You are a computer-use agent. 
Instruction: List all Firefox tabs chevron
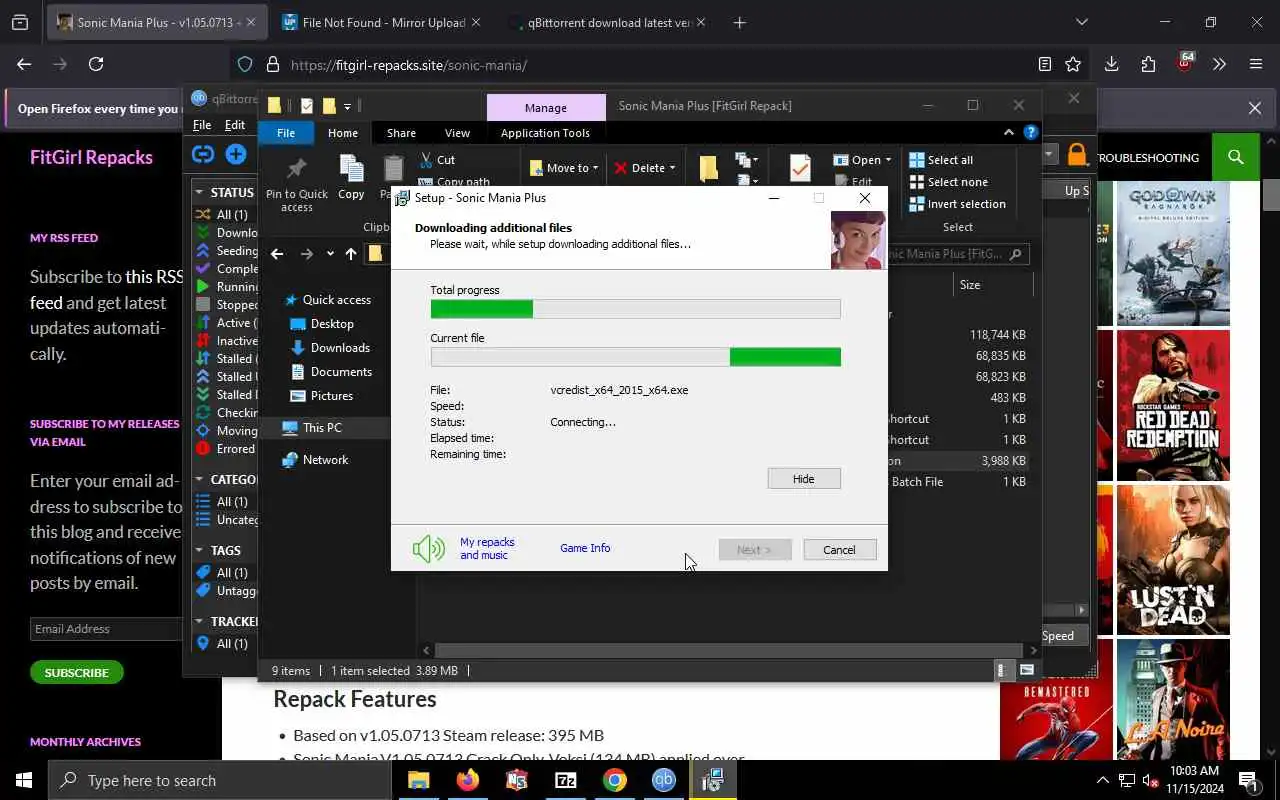point(1081,22)
